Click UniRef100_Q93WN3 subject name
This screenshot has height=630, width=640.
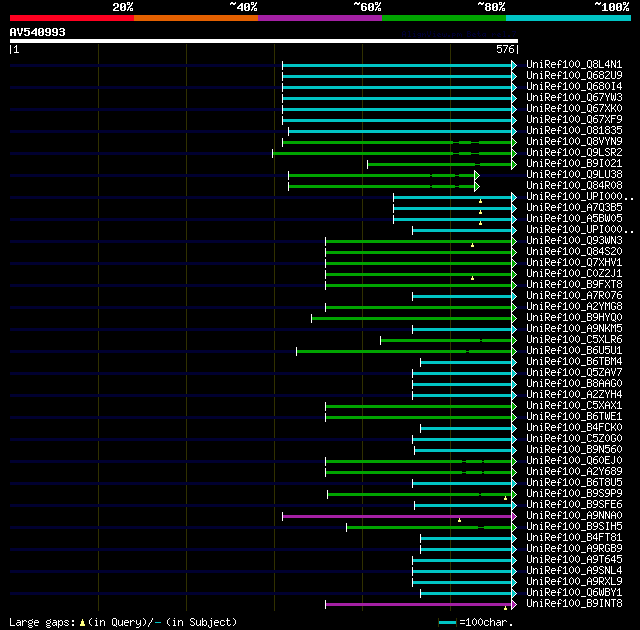click(x=574, y=241)
